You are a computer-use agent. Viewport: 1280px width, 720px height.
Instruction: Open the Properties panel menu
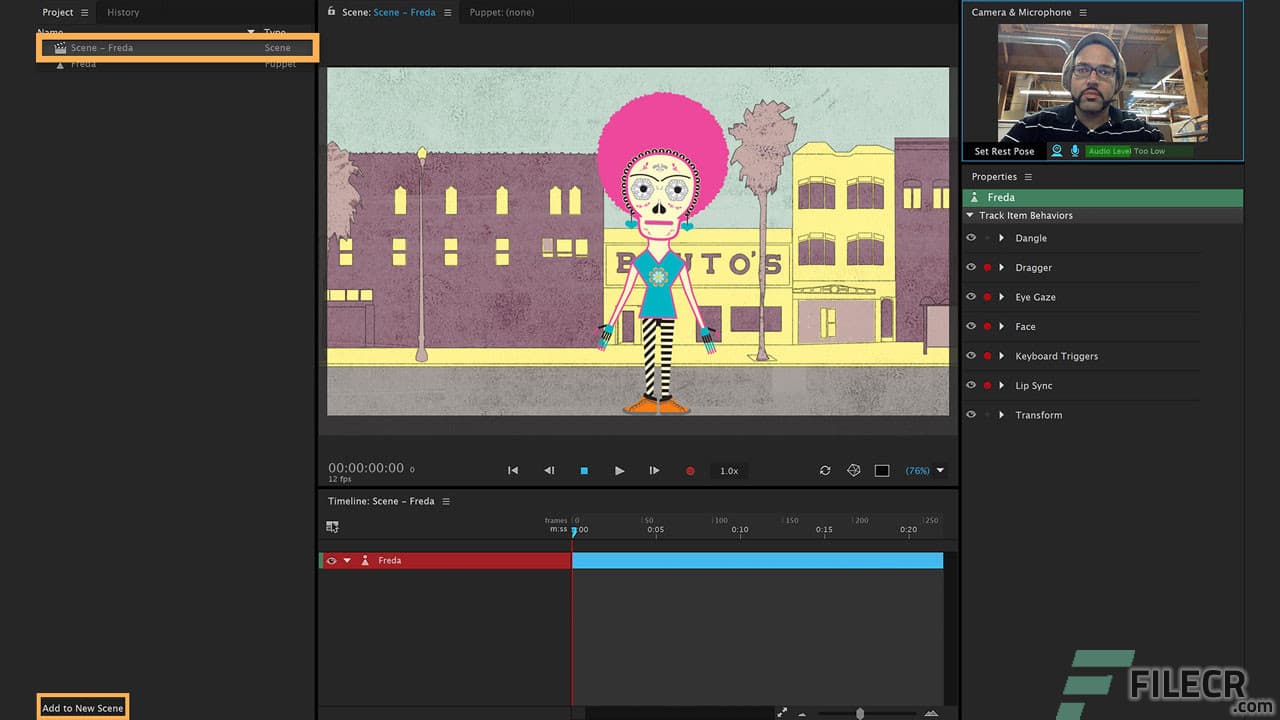[x=1029, y=176]
